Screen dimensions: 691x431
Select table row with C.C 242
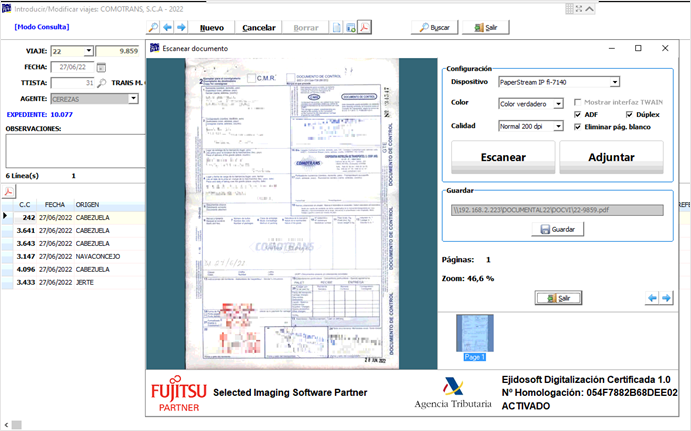[x=74, y=218]
